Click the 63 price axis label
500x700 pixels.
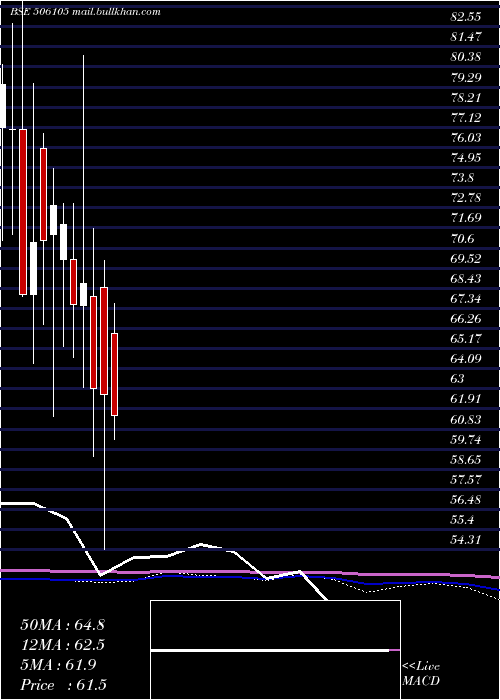coord(458,379)
